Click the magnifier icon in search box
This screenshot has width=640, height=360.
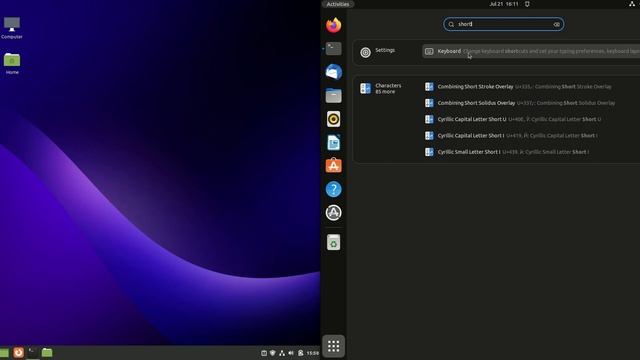click(x=451, y=24)
